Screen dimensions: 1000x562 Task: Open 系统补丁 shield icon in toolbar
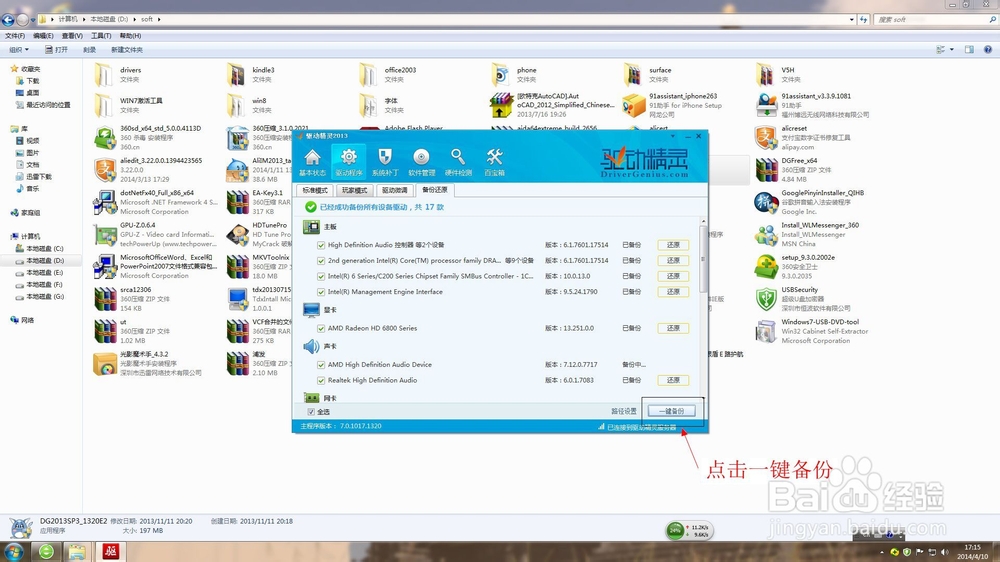click(385, 157)
